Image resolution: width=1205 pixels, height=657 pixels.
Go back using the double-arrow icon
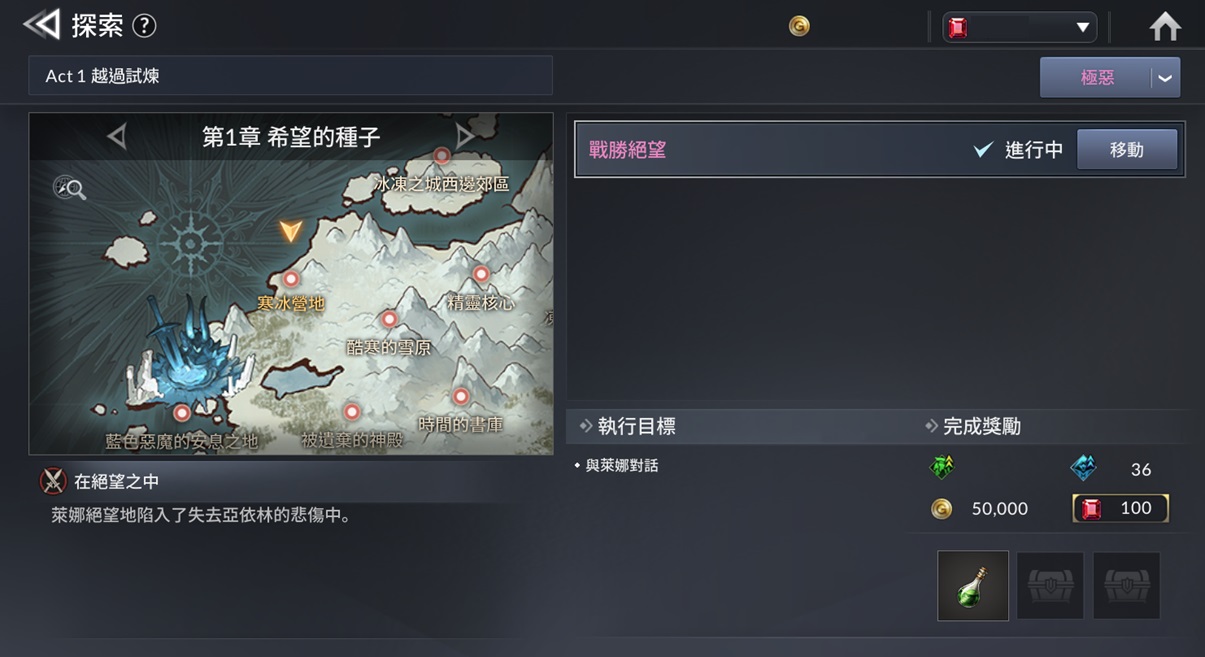point(41,25)
